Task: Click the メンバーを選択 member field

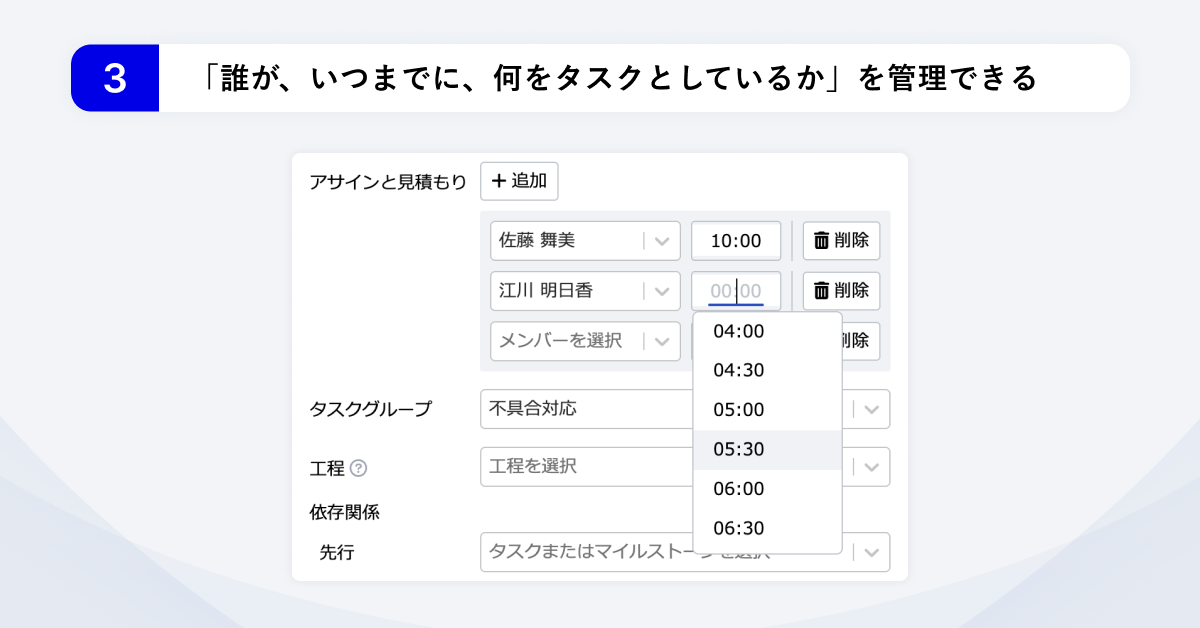Action: pyautogui.click(x=565, y=341)
